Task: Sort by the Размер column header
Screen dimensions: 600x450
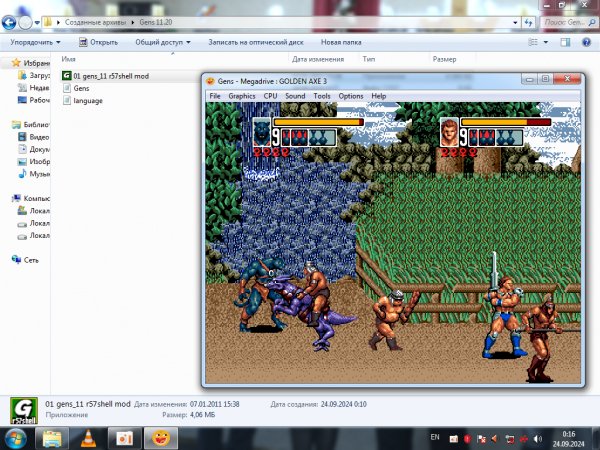Action: pos(444,59)
